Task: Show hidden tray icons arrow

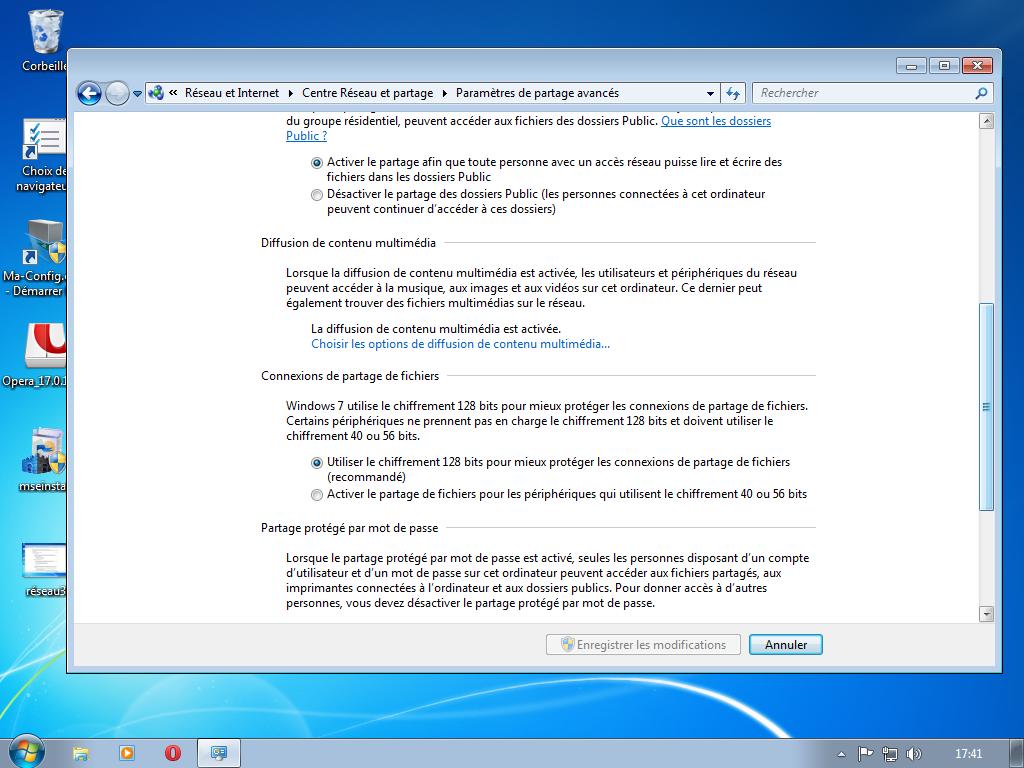Action: point(841,754)
